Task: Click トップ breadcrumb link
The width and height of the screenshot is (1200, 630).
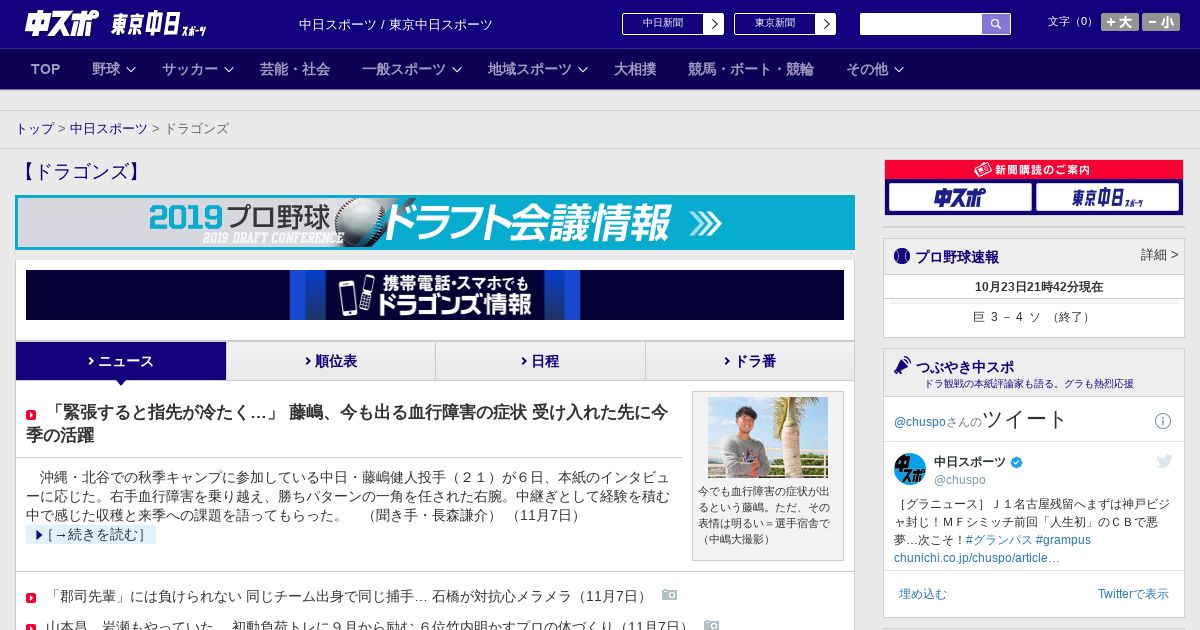Action: 34,129
